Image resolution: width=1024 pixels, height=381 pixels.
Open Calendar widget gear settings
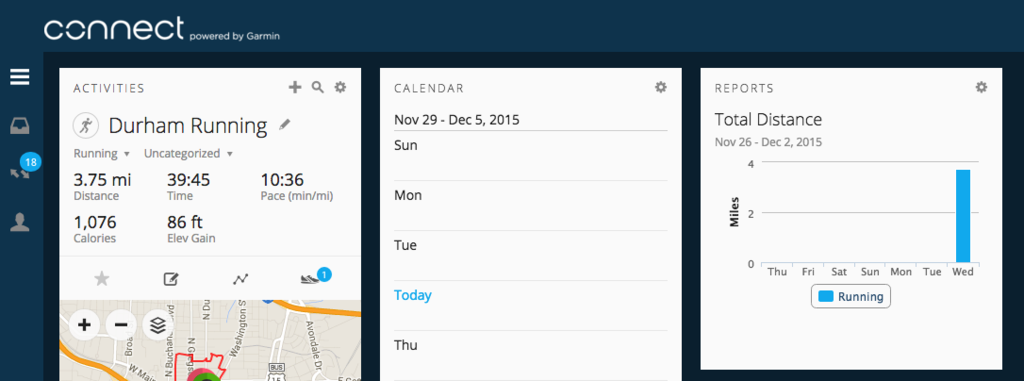[x=661, y=87]
